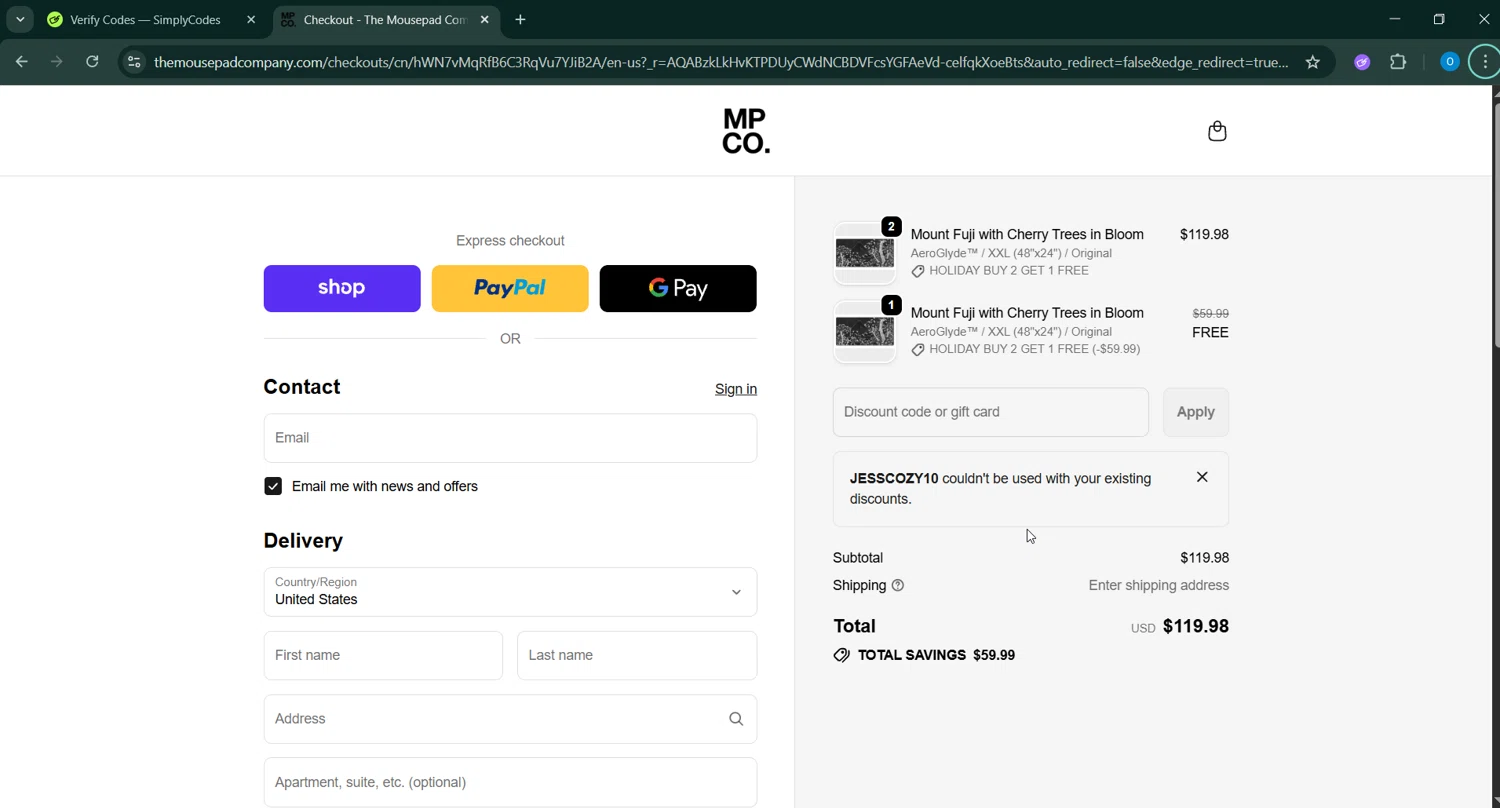Click the browser back arrow

21,62
